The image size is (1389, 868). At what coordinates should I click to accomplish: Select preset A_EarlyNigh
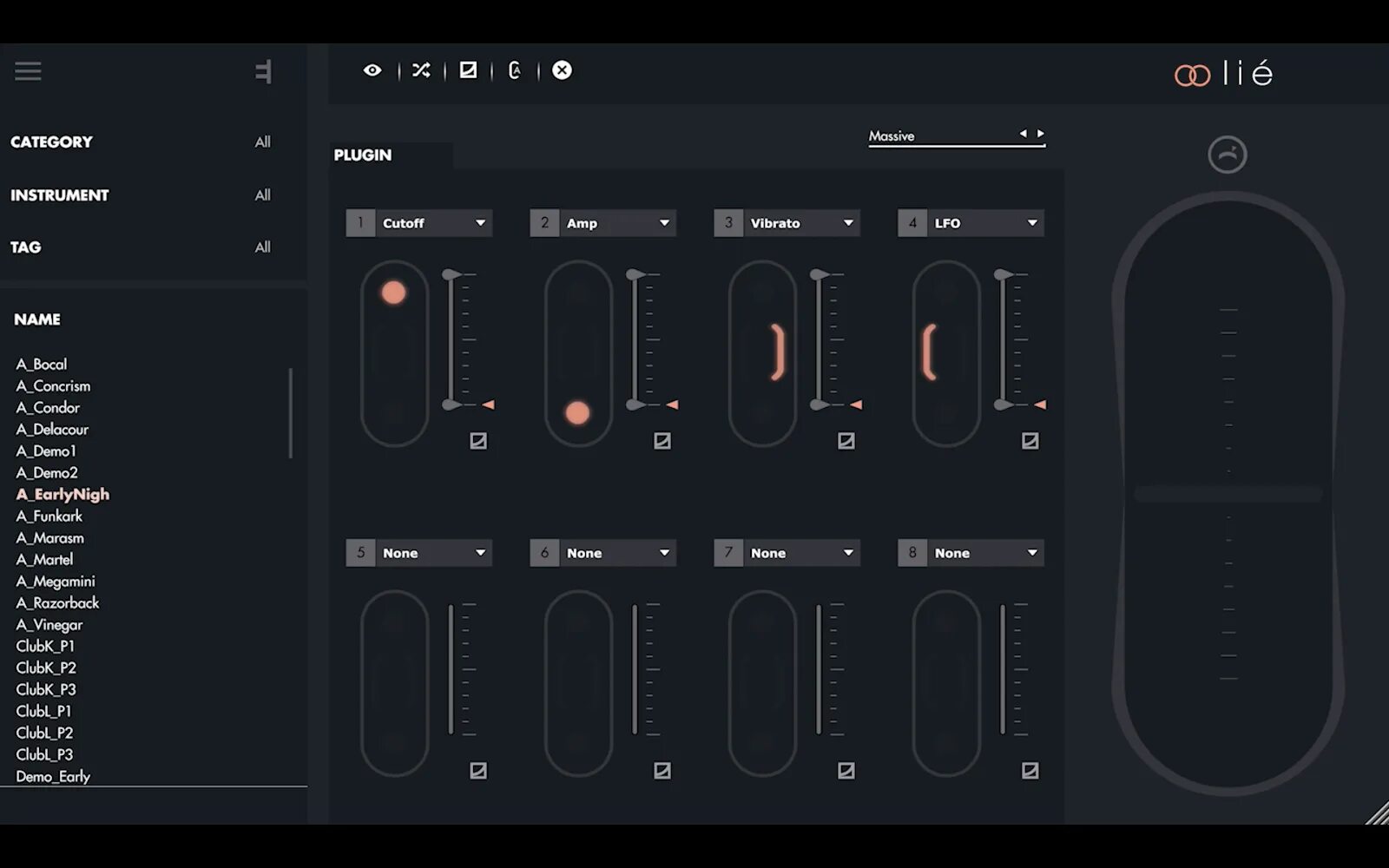(63, 495)
